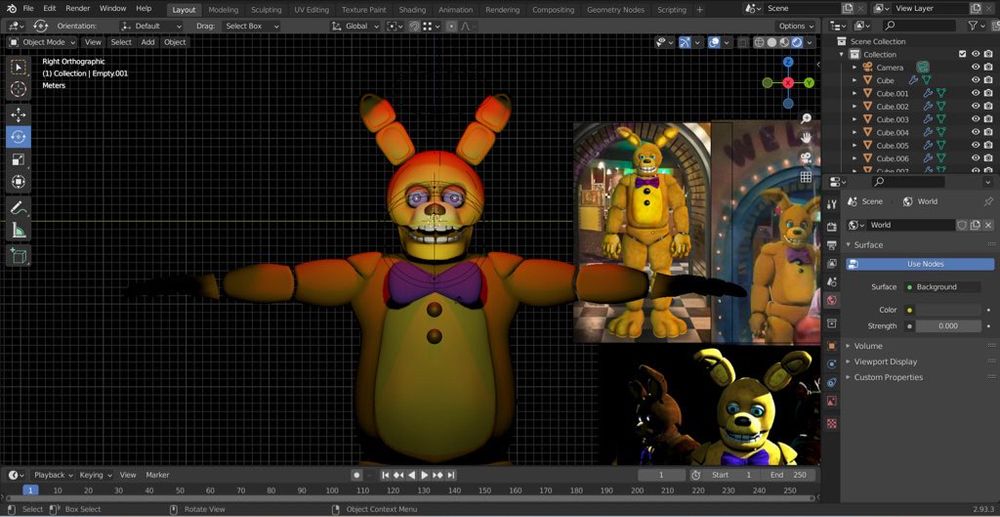The width and height of the screenshot is (1000, 517).
Task: Click the Add menu button in viewport header
Action: point(147,42)
